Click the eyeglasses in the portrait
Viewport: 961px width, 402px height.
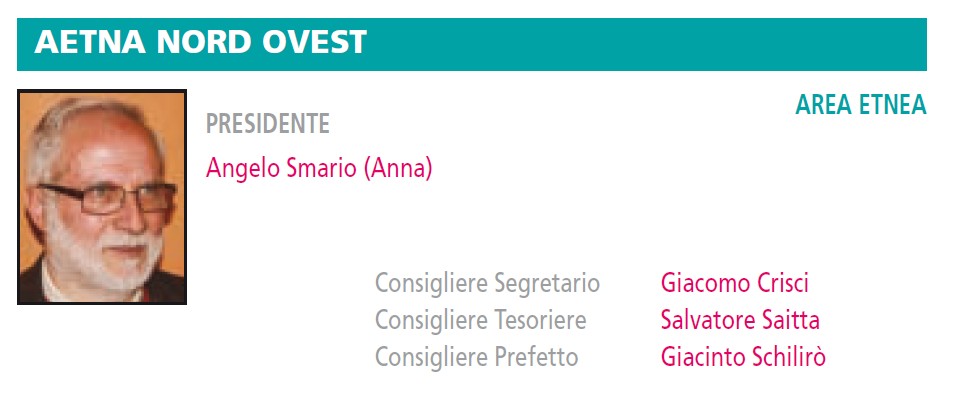109,199
